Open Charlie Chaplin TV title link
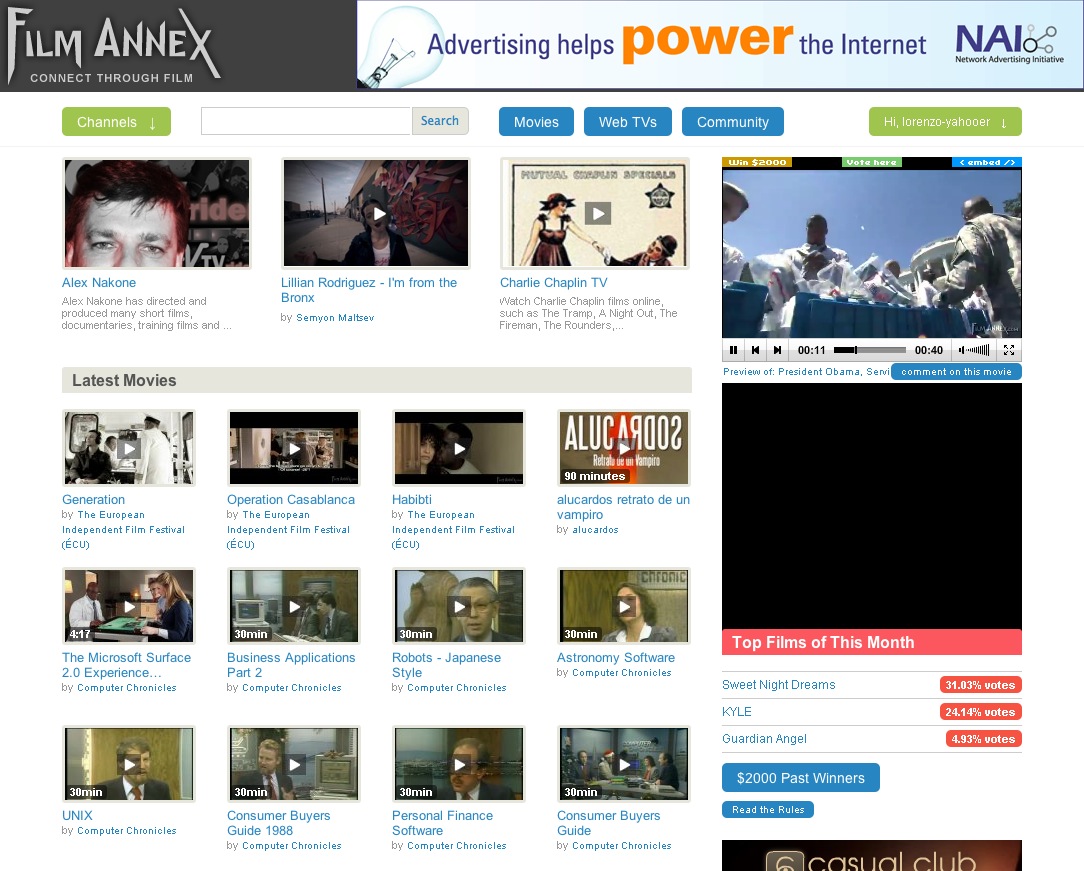 click(554, 283)
